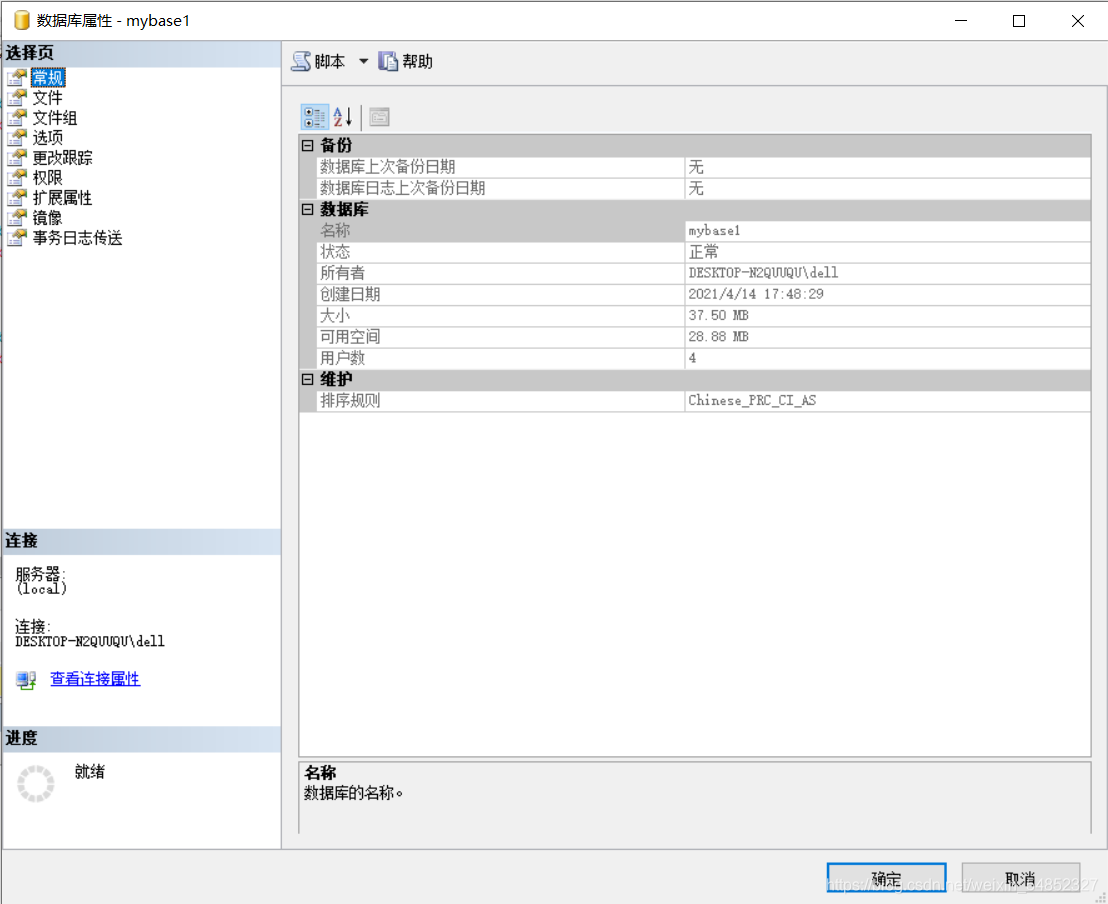Select the 权限 page icon
Image resolution: width=1108 pixels, height=904 pixels.
(x=17, y=177)
